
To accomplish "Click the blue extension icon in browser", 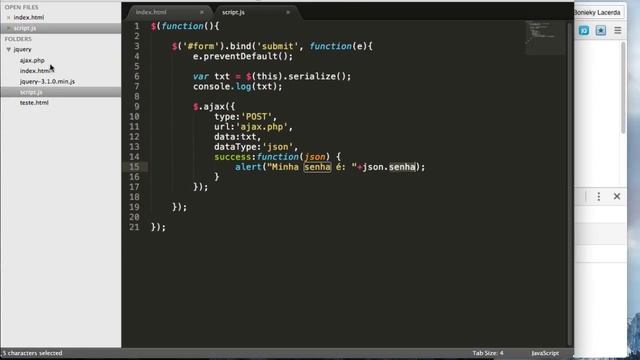I will 584,31.
